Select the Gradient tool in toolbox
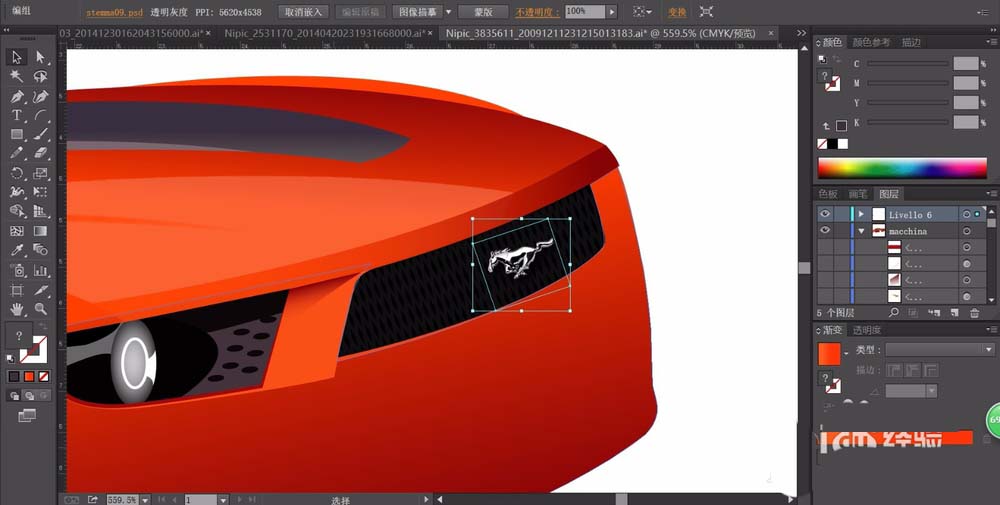This screenshot has width=1000, height=505. pos(41,231)
